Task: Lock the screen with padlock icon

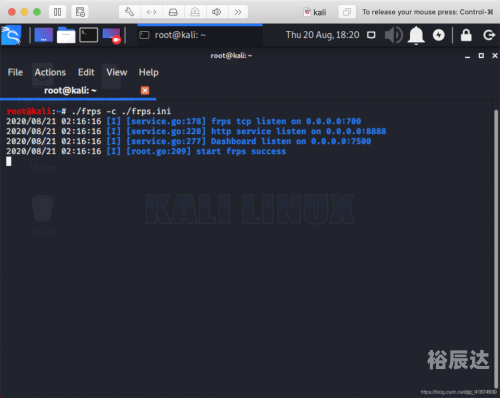Action: (466, 35)
